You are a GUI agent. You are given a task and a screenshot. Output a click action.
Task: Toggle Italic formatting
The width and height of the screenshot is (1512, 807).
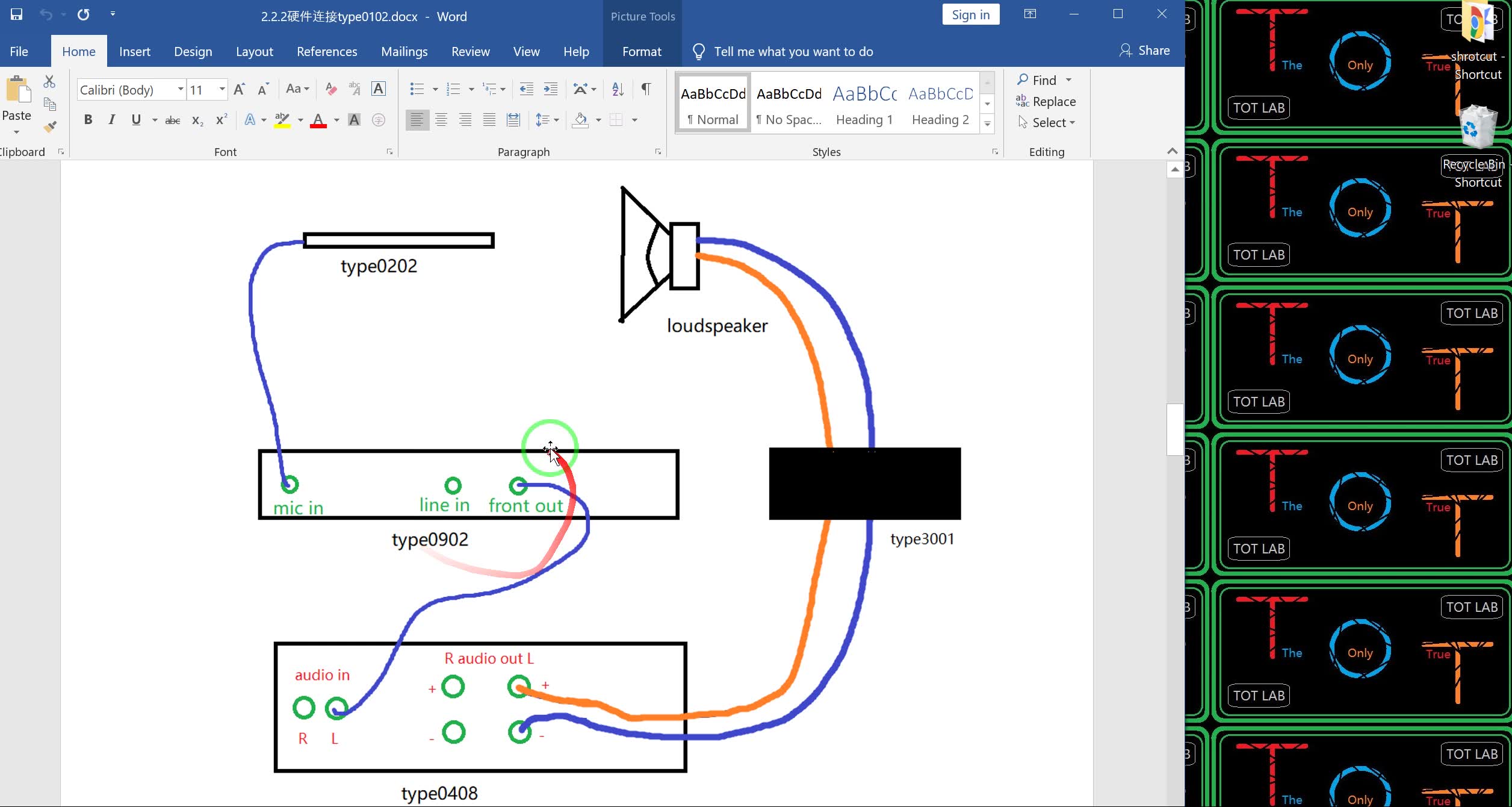[x=111, y=120]
